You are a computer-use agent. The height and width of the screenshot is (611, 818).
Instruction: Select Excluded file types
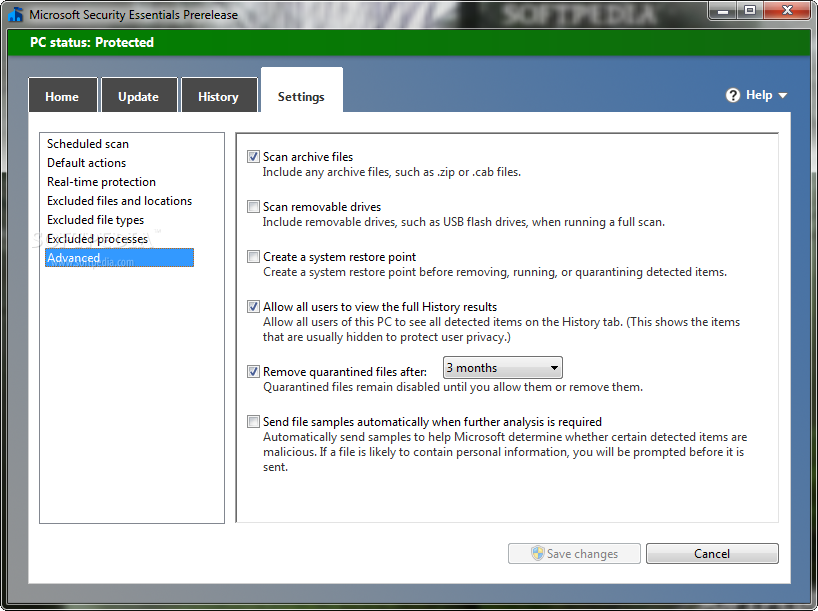[95, 220]
